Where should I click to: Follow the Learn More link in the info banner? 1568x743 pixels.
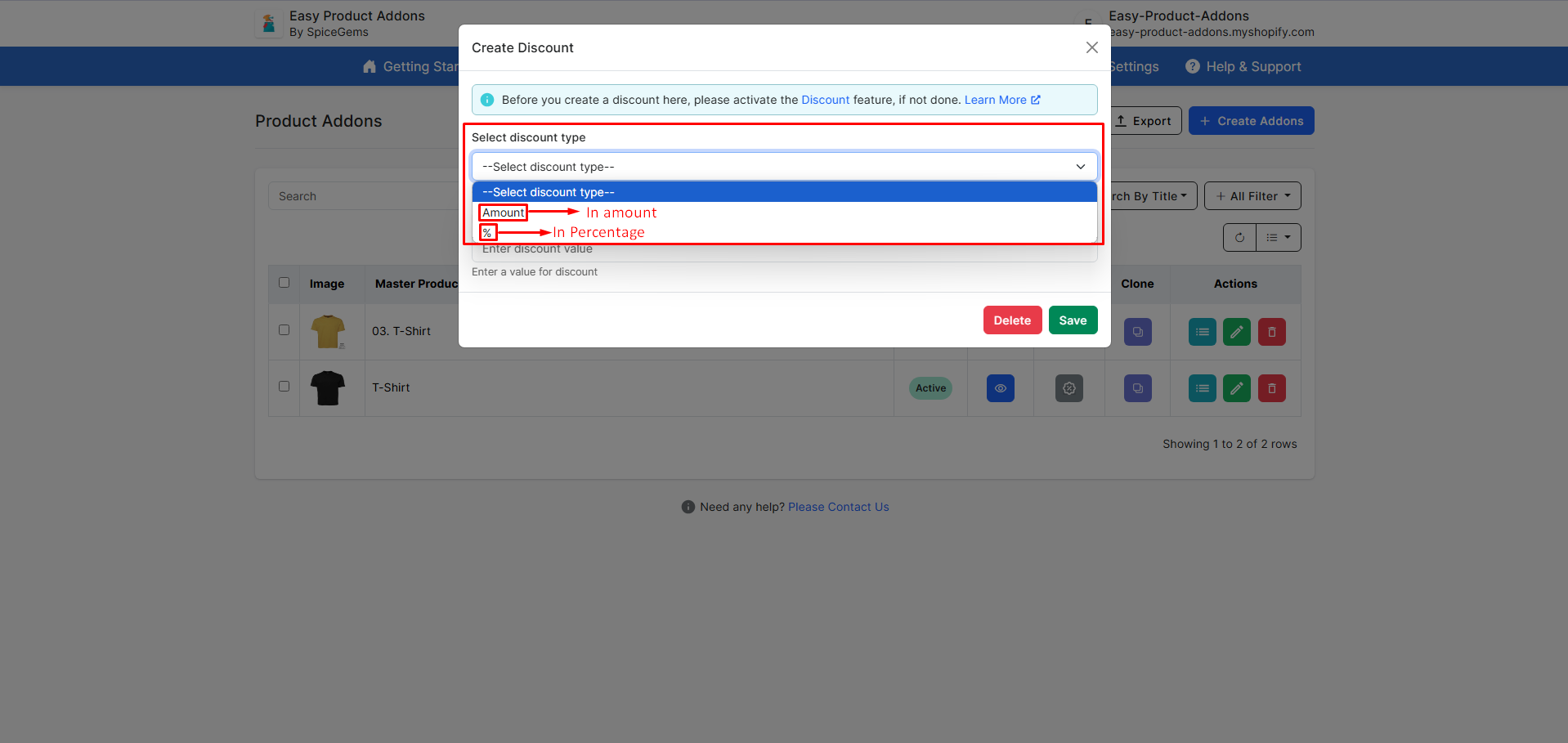(x=1001, y=100)
